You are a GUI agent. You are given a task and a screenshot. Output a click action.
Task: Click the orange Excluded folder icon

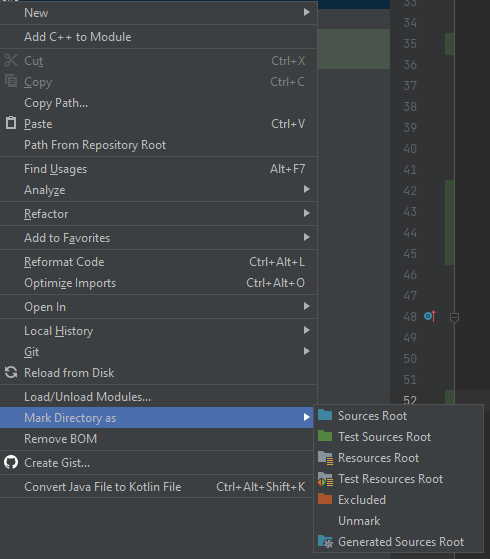pyautogui.click(x=325, y=499)
